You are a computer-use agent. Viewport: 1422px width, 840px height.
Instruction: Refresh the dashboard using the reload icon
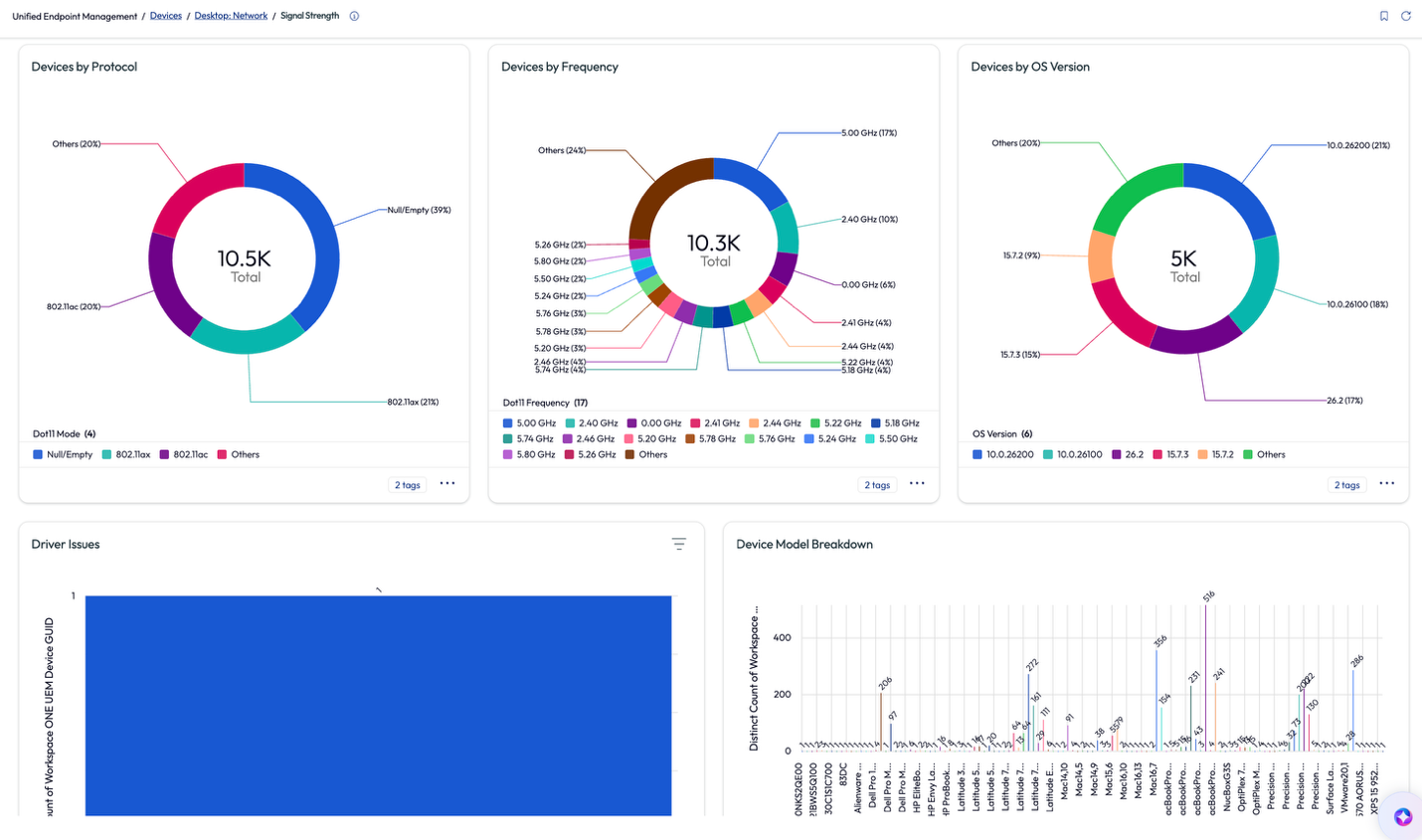coord(1406,16)
